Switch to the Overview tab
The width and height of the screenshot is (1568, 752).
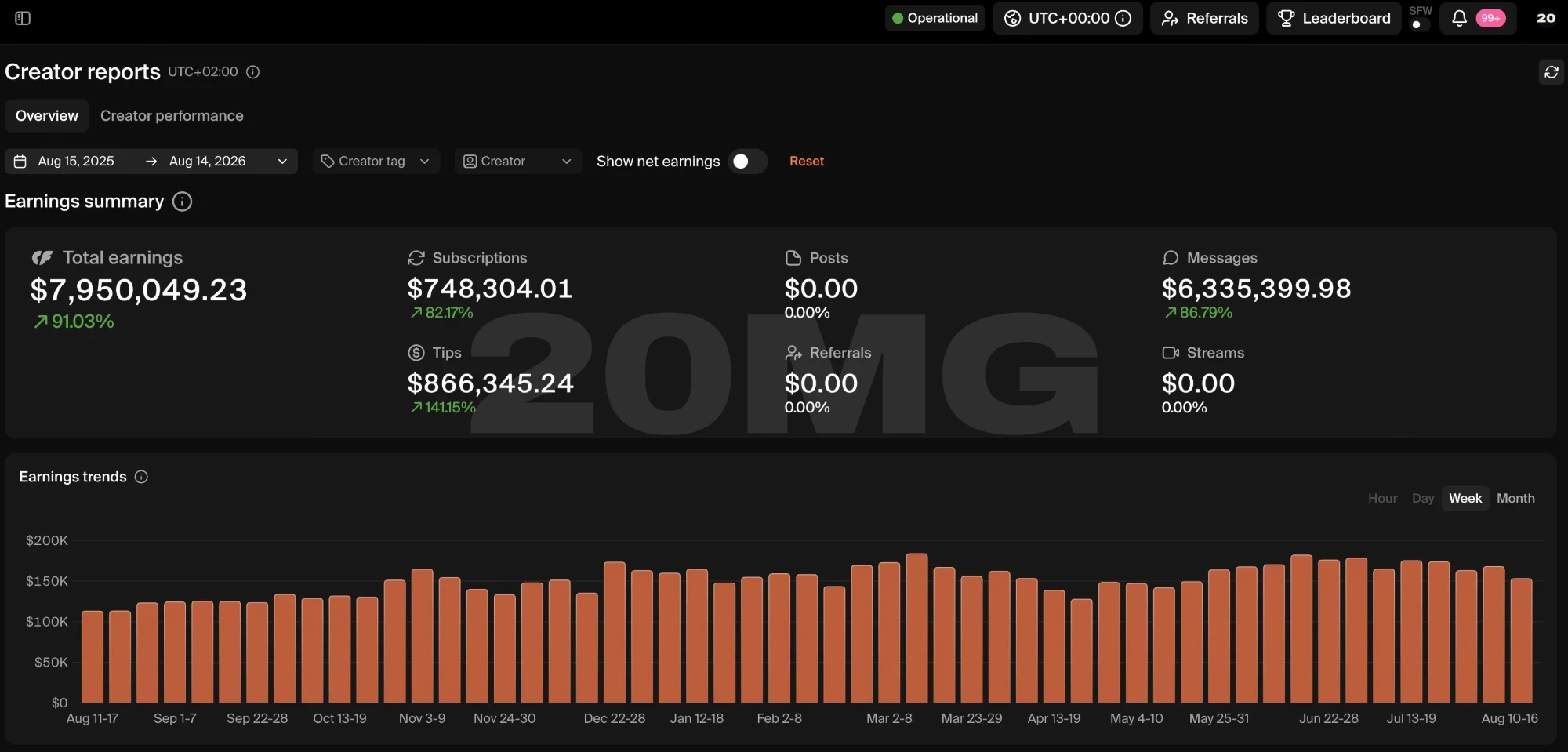47,116
